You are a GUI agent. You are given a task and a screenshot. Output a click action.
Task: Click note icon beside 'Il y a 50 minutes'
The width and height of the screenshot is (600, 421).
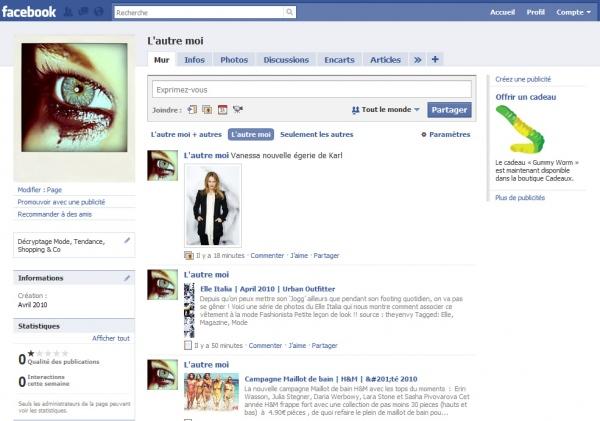(x=188, y=345)
